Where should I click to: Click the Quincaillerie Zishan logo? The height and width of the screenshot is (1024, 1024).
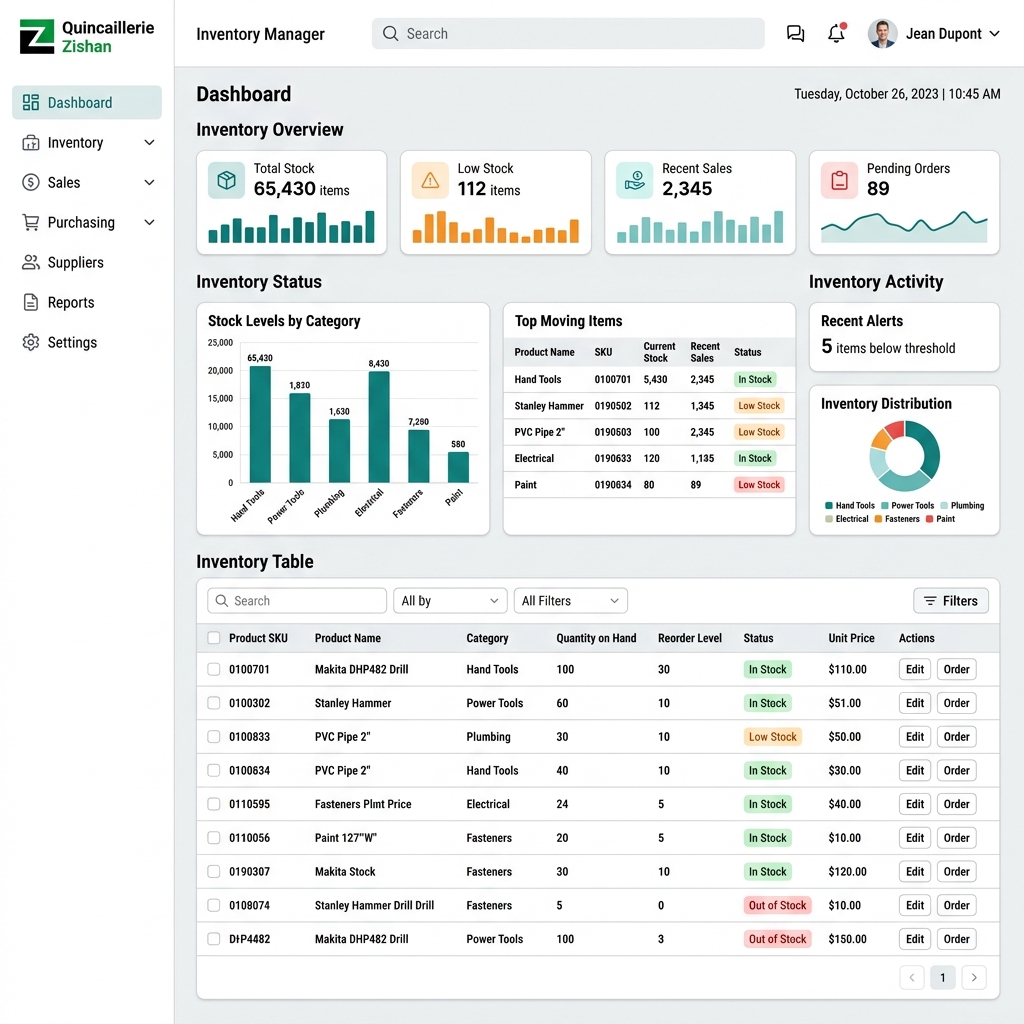(87, 37)
